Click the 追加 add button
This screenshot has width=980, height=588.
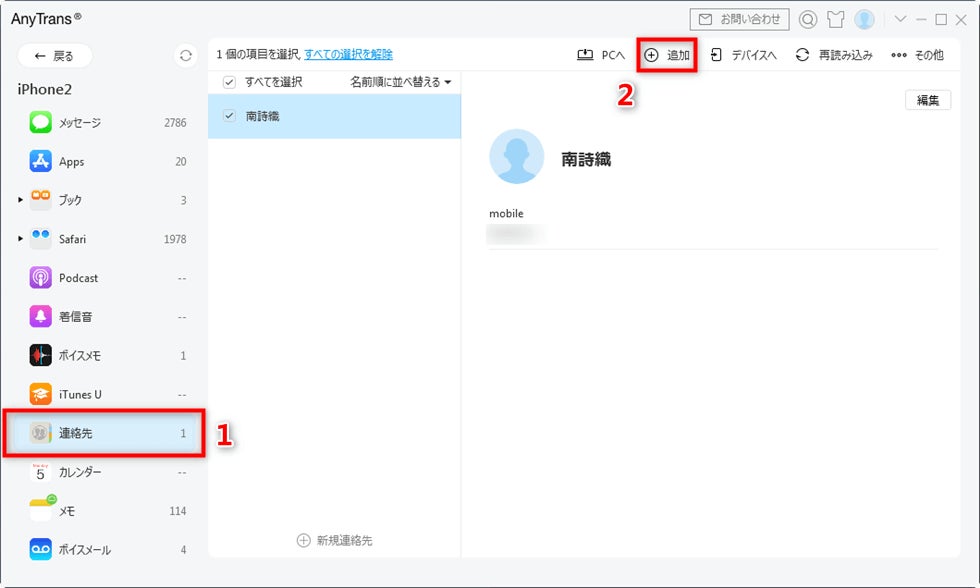667,55
